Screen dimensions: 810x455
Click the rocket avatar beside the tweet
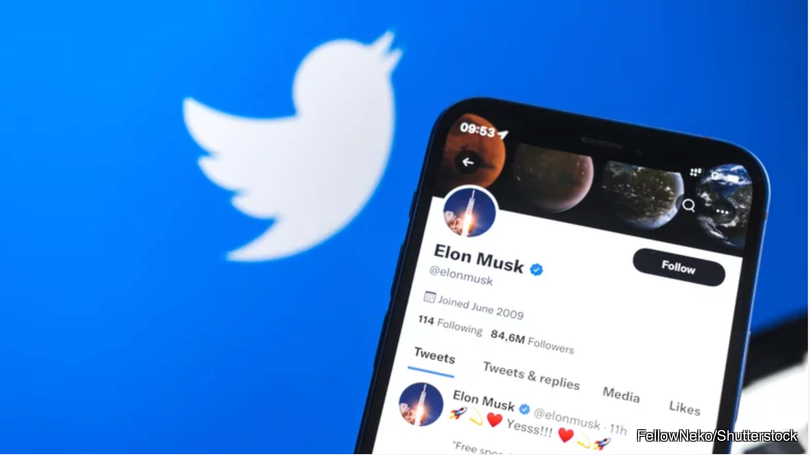pos(421,404)
